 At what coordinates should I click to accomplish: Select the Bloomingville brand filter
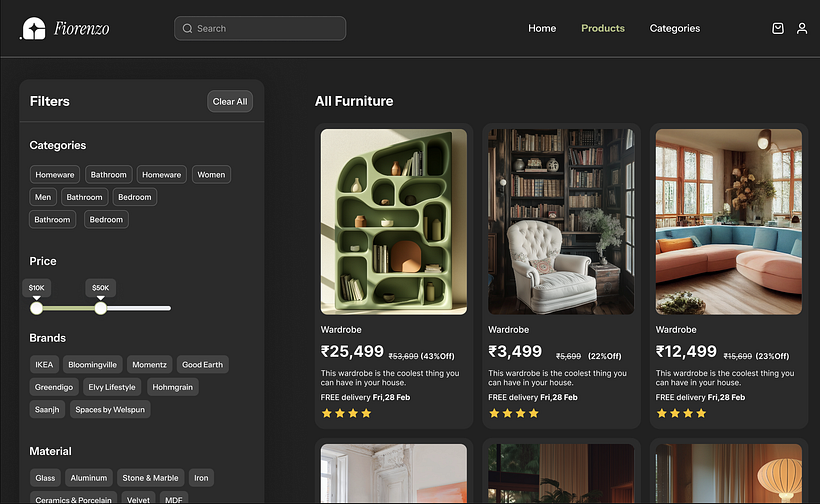coord(93,364)
